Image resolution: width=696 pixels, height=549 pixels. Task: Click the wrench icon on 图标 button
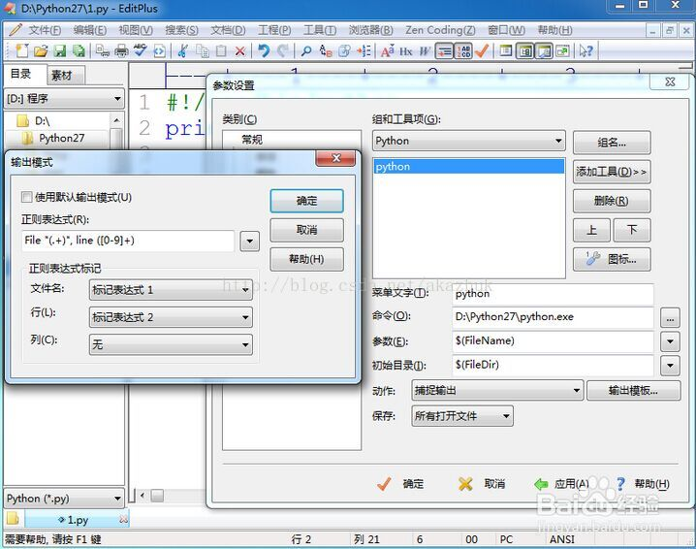(592, 258)
